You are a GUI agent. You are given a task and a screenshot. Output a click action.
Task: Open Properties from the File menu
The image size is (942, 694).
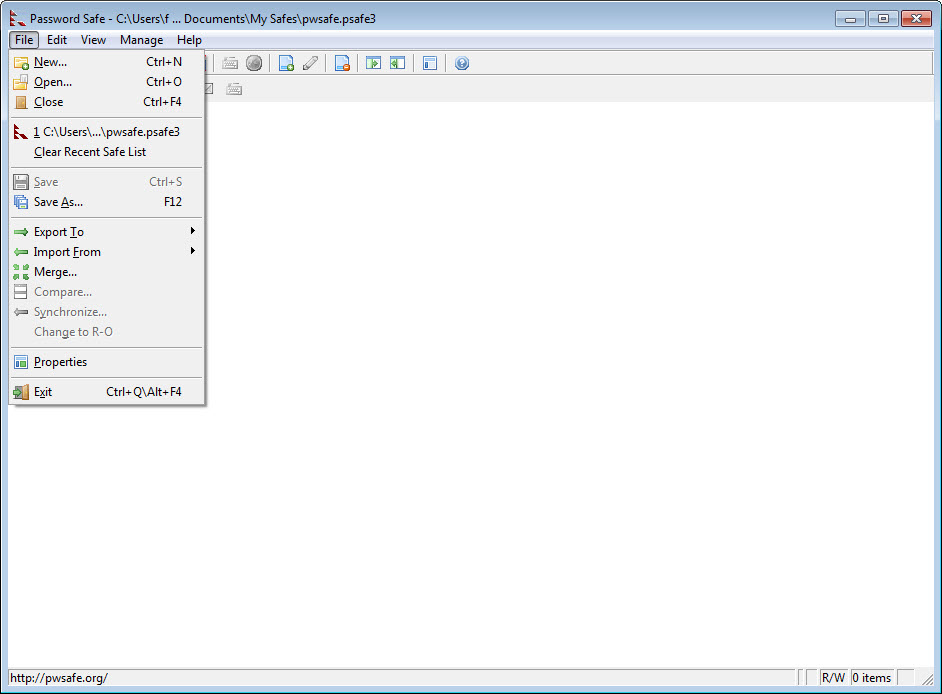coord(60,362)
